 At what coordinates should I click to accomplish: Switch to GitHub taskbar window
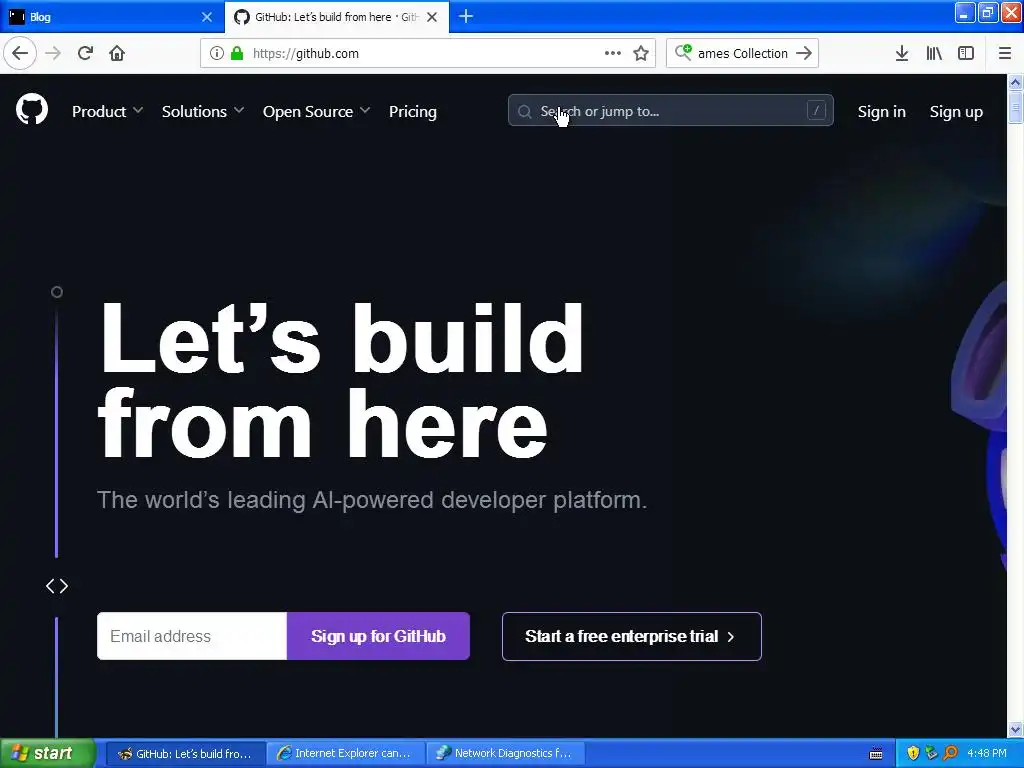pyautogui.click(x=185, y=753)
